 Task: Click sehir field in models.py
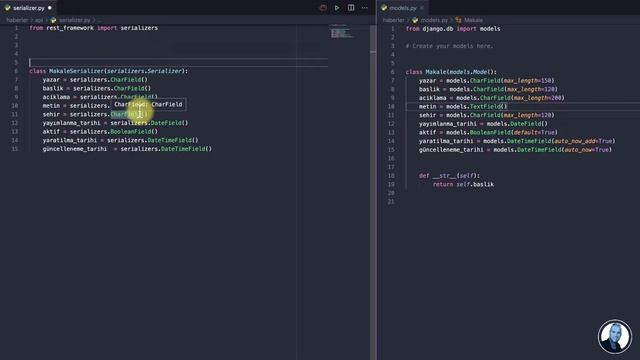(427, 115)
